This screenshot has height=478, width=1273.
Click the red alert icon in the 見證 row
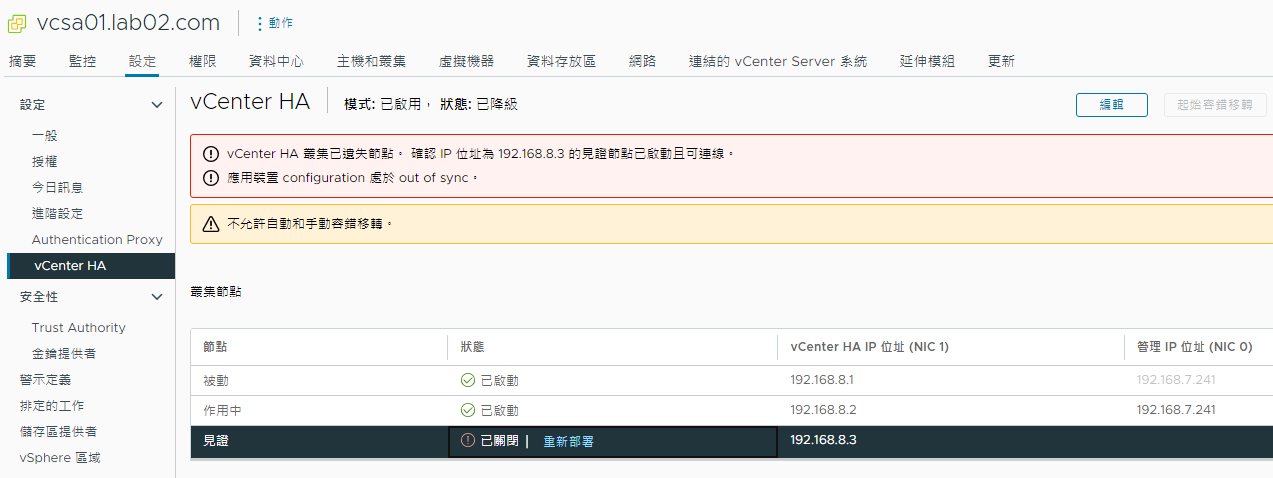[x=467, y=440]
